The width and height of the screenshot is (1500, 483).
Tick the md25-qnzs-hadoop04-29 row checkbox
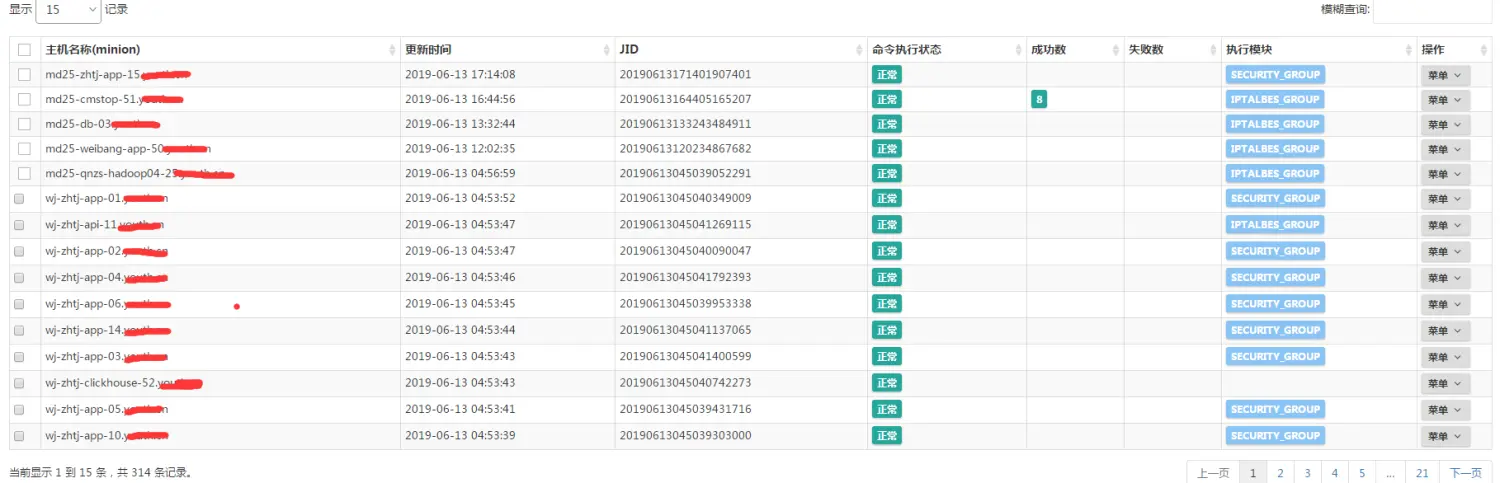[x=24, y=173]
